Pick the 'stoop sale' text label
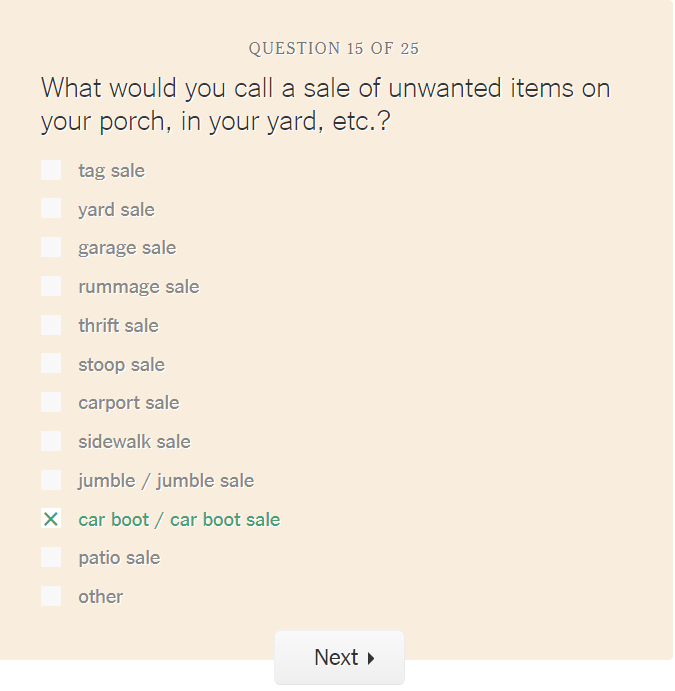675x691 pixels. point(121,364)
